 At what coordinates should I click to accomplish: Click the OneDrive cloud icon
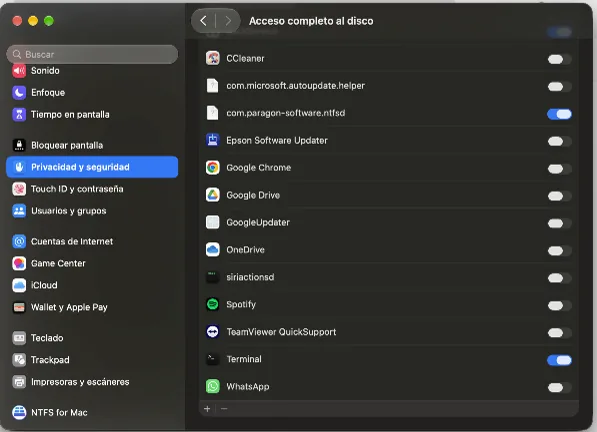point(212,250)
